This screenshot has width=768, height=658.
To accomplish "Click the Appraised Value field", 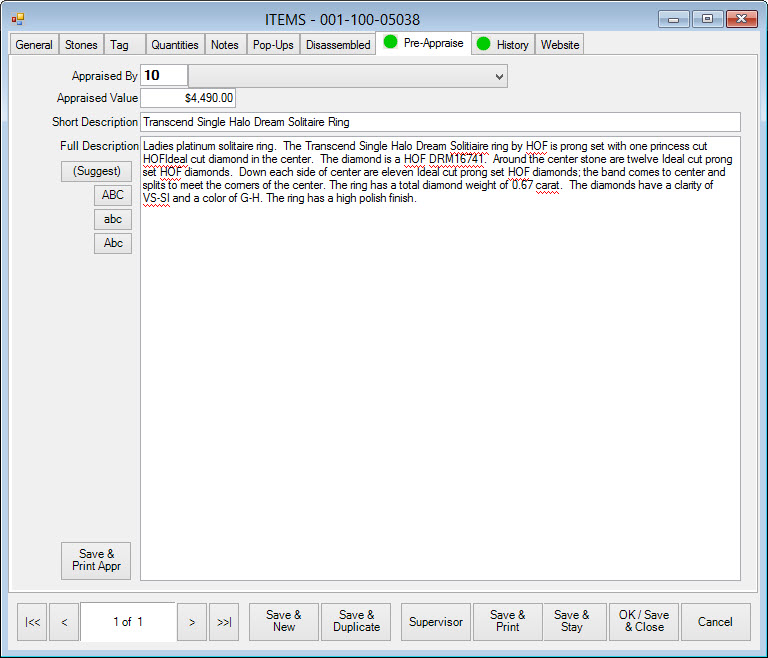I will click(188, 98).
